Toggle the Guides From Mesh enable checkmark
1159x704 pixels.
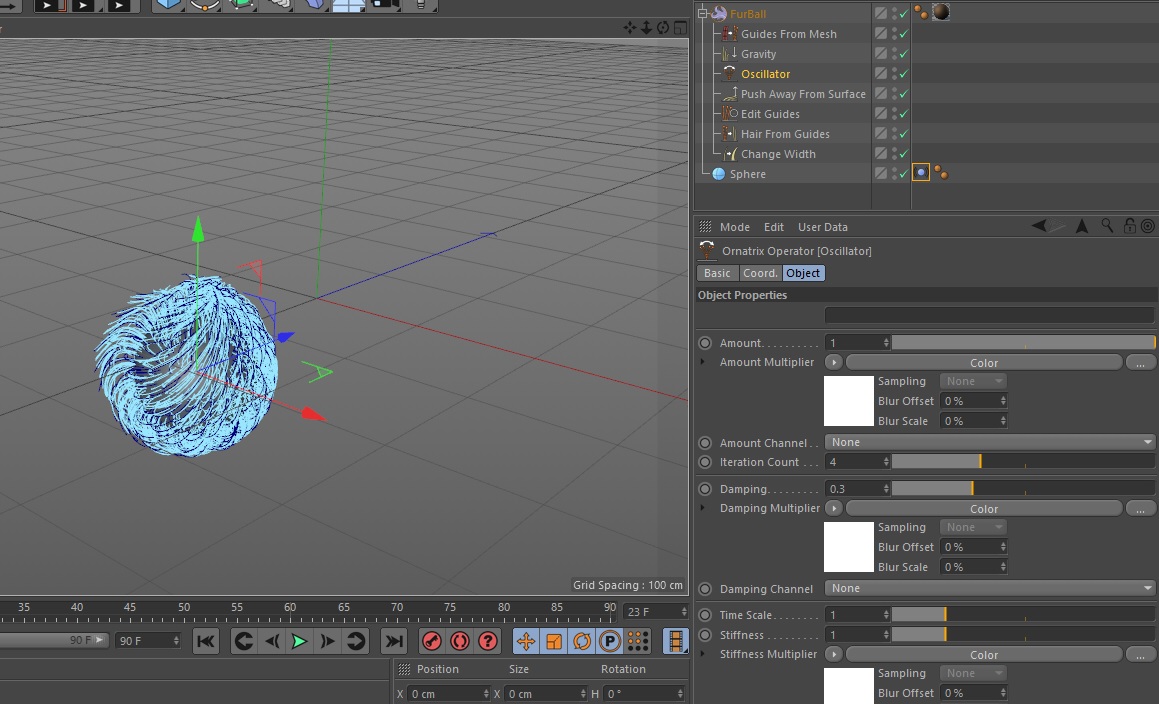(903, 34)
